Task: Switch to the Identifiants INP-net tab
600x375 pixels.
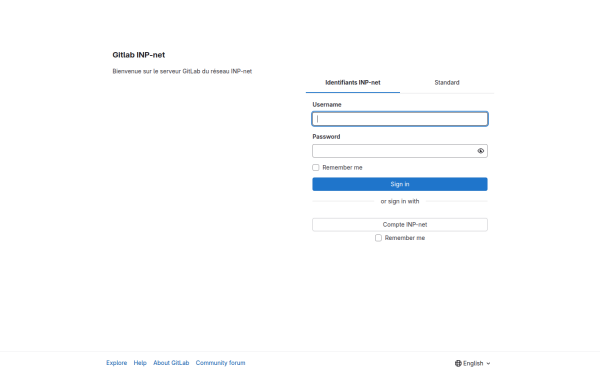Action: [353, 83]
